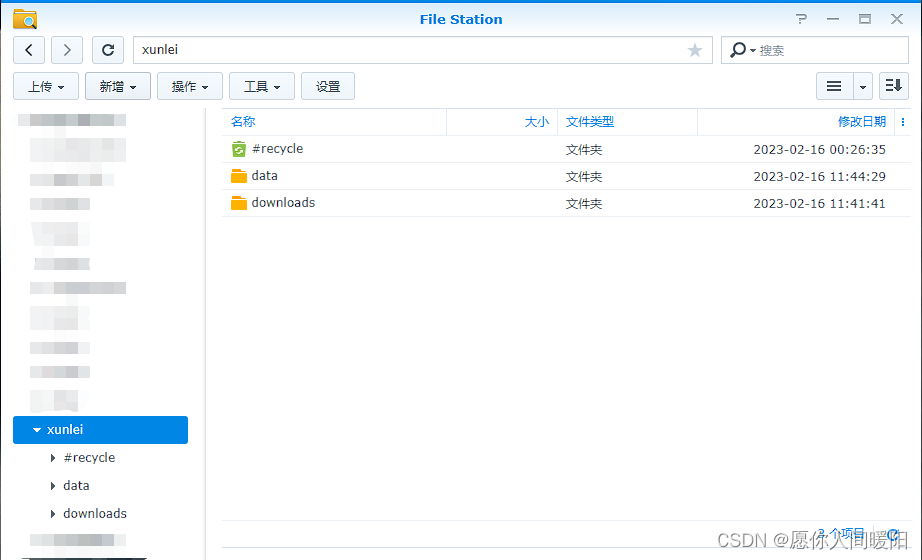Viewport: 922px width, 560px height.
Task: Select the #recycle row name
Action: coord(278,149)
